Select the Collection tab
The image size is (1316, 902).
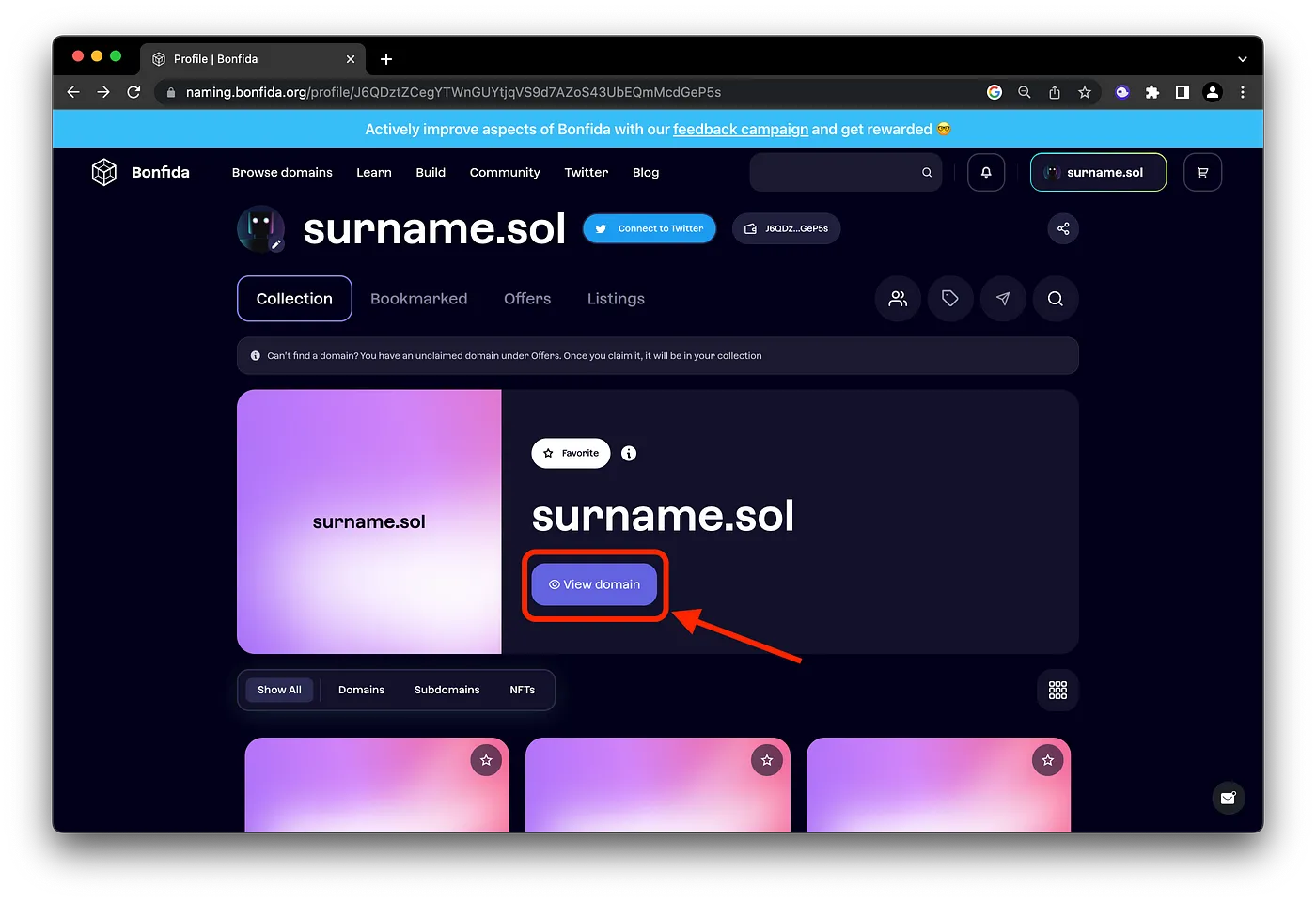294,299
